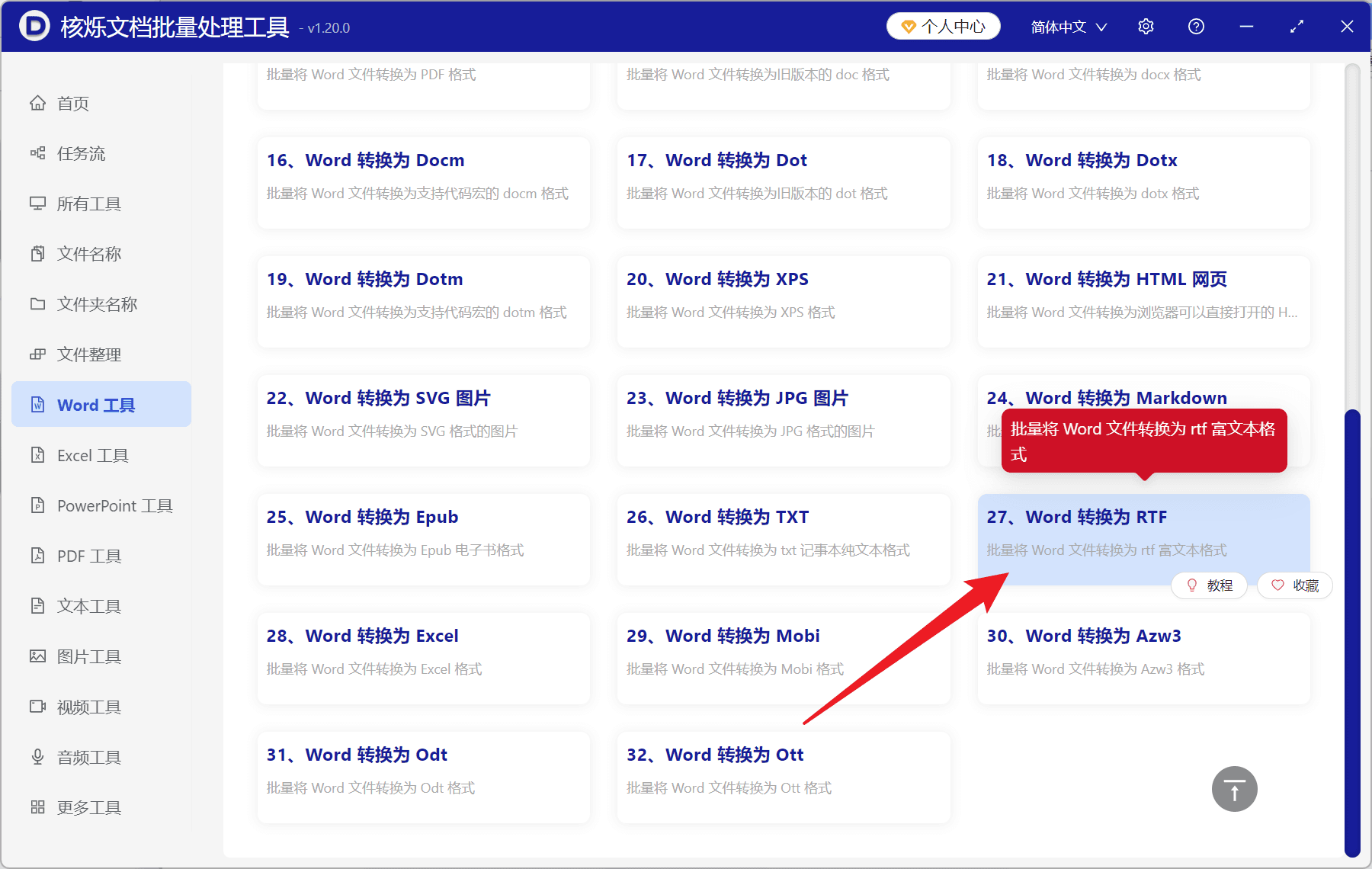
Task: Open the 个人中心 user center button
Action: [943, 27]
